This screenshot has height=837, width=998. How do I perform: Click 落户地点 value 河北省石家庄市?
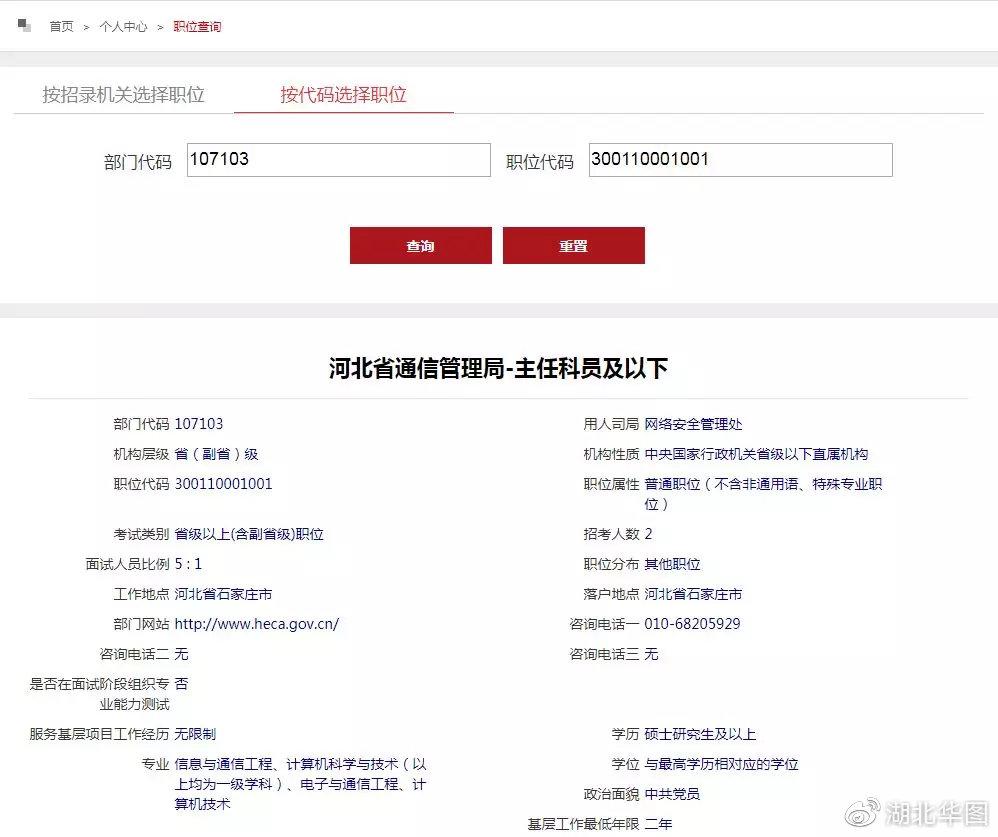tap(693, 594)
